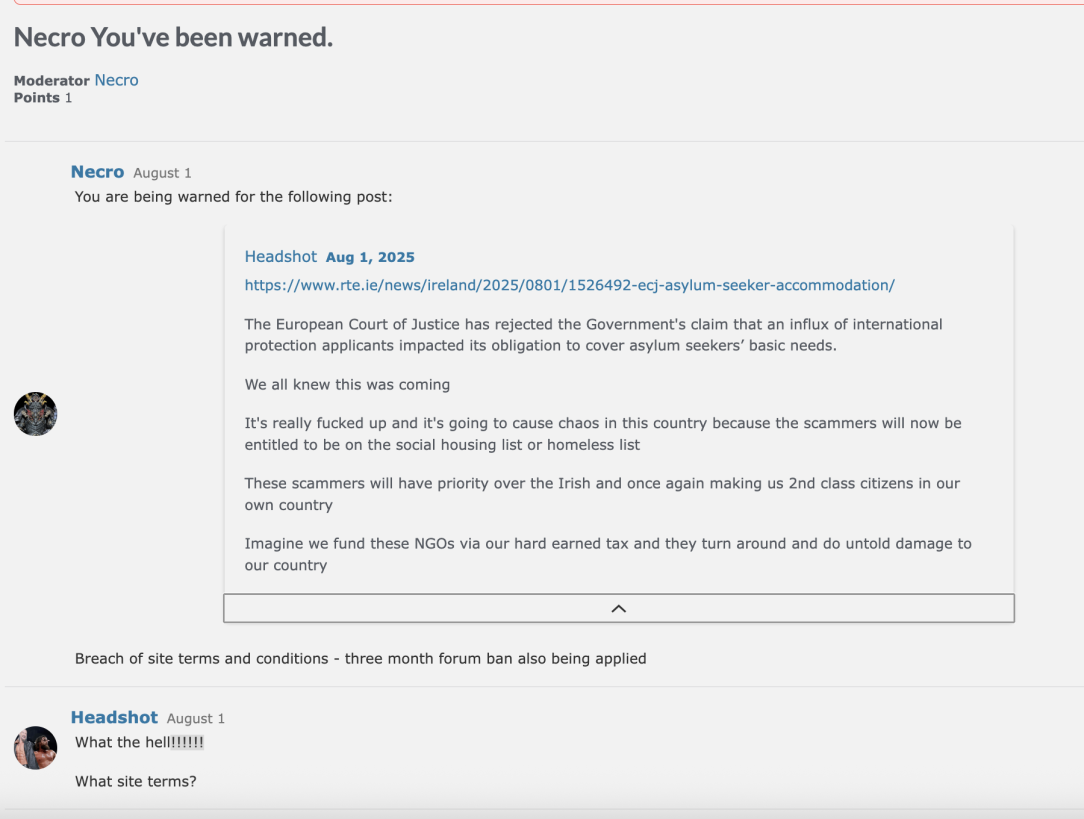Open the Headshot name in the quote header

click(281, 256)
